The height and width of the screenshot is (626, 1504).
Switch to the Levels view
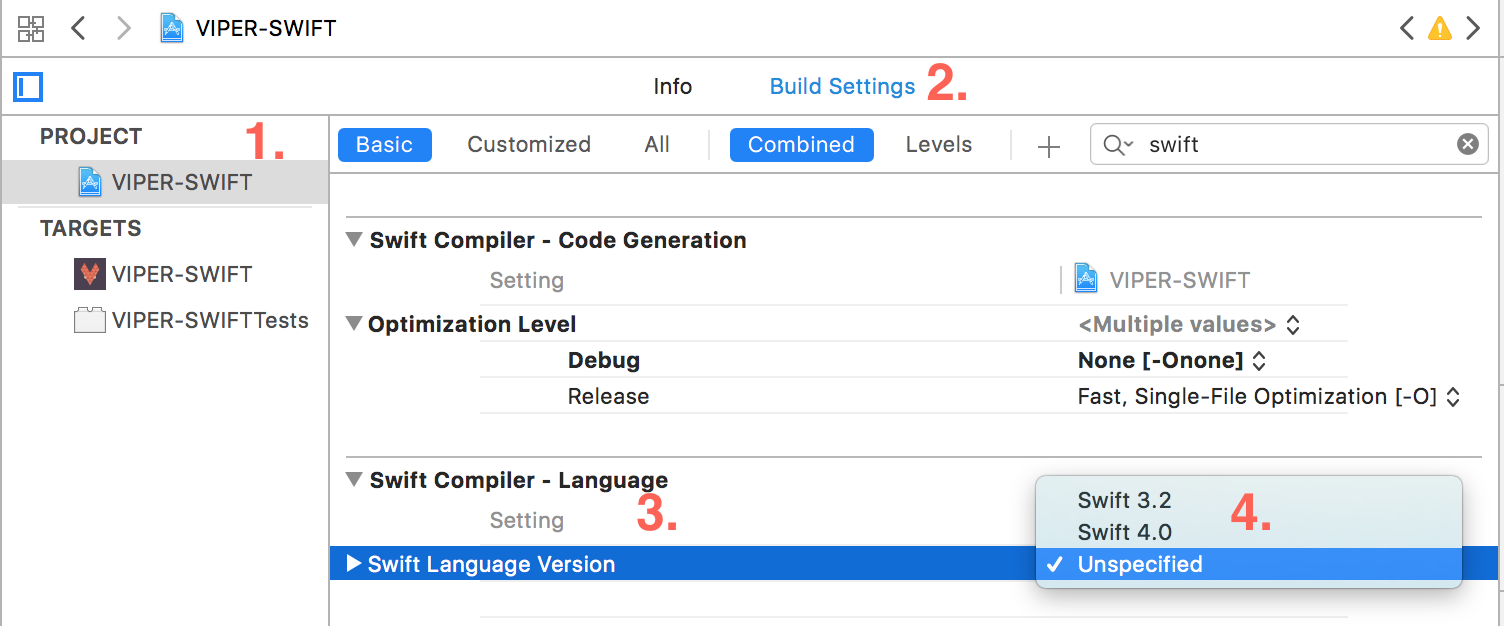tap(939, 145)
